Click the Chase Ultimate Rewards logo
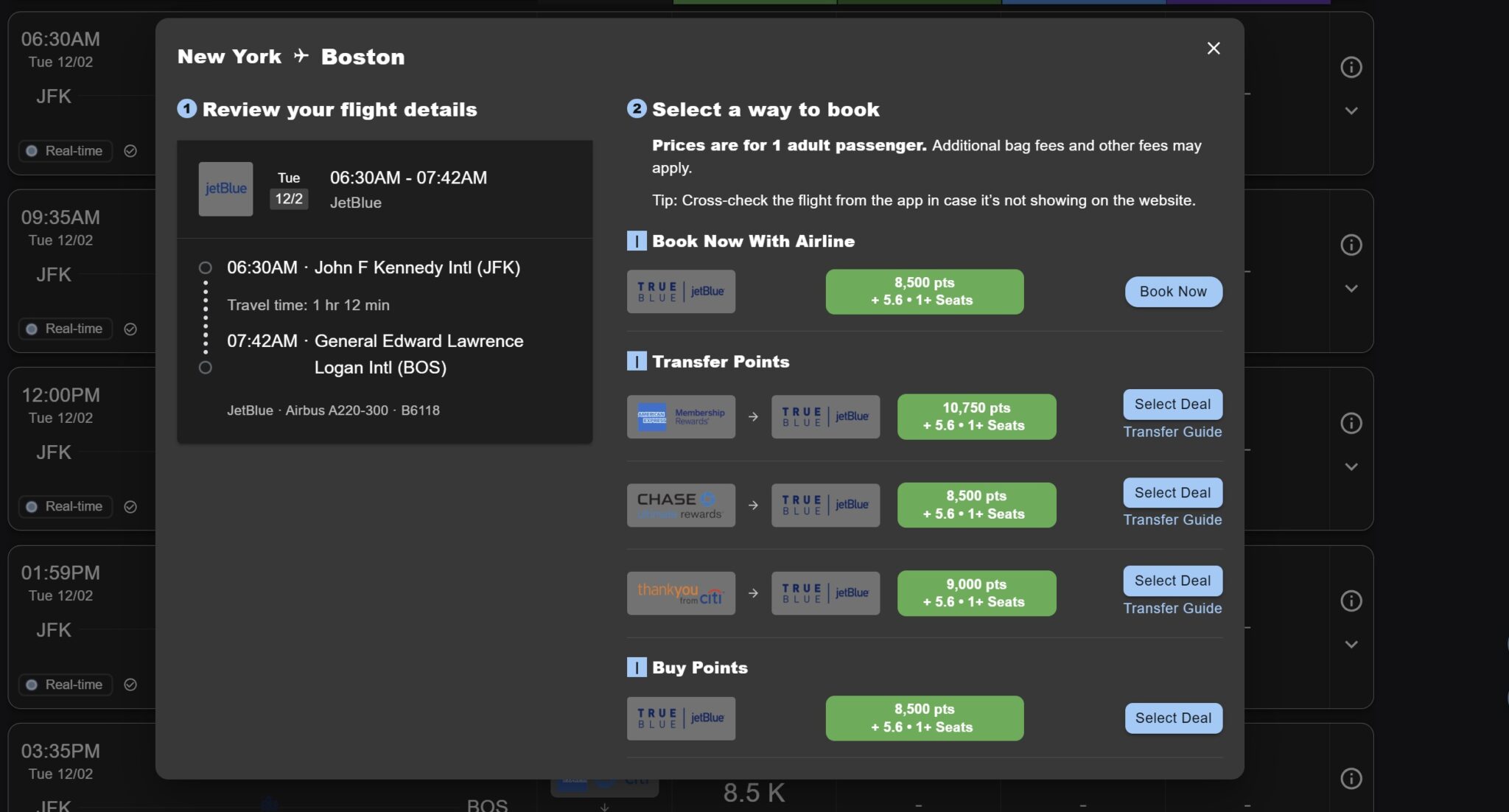The image size is (1509, 812). (x=681, y=505)
